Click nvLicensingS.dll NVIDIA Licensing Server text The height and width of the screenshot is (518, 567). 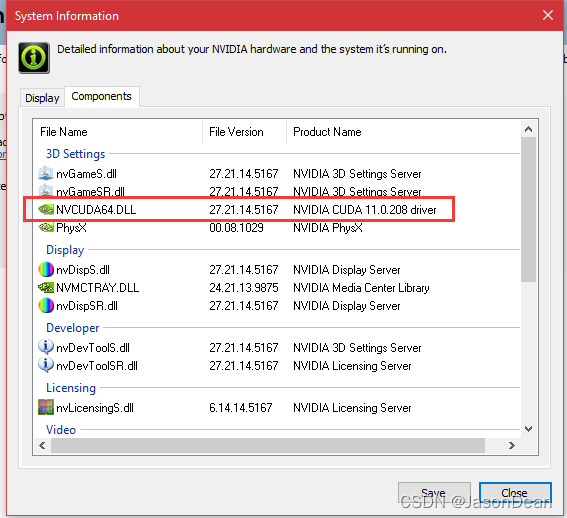pos(352,408)
